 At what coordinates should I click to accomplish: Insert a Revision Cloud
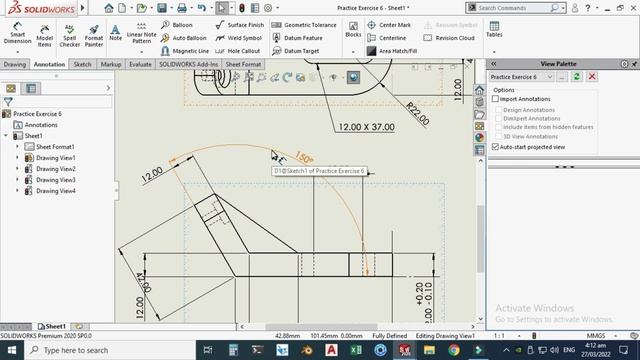click(449, 38)
